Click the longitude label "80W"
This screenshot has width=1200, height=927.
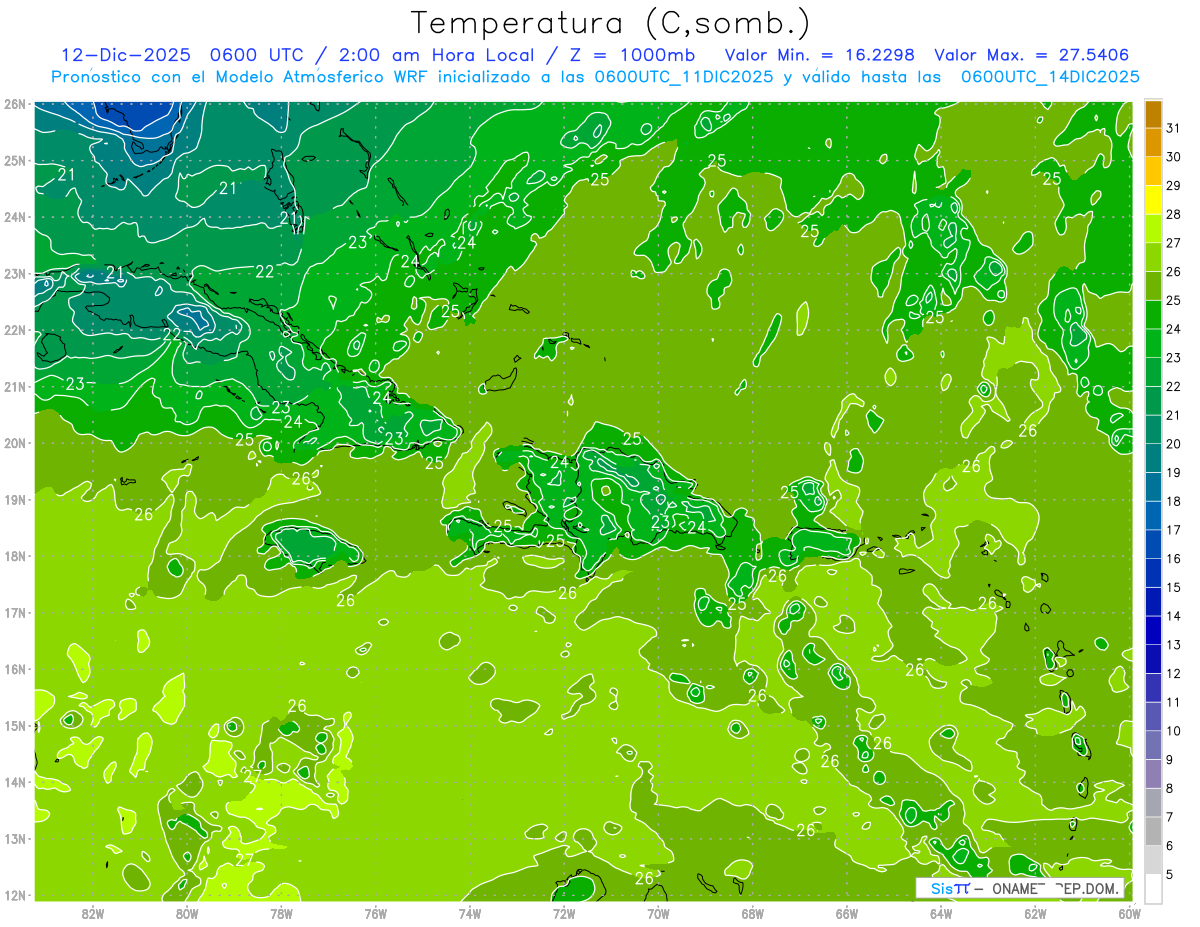(x=186, y=912)
